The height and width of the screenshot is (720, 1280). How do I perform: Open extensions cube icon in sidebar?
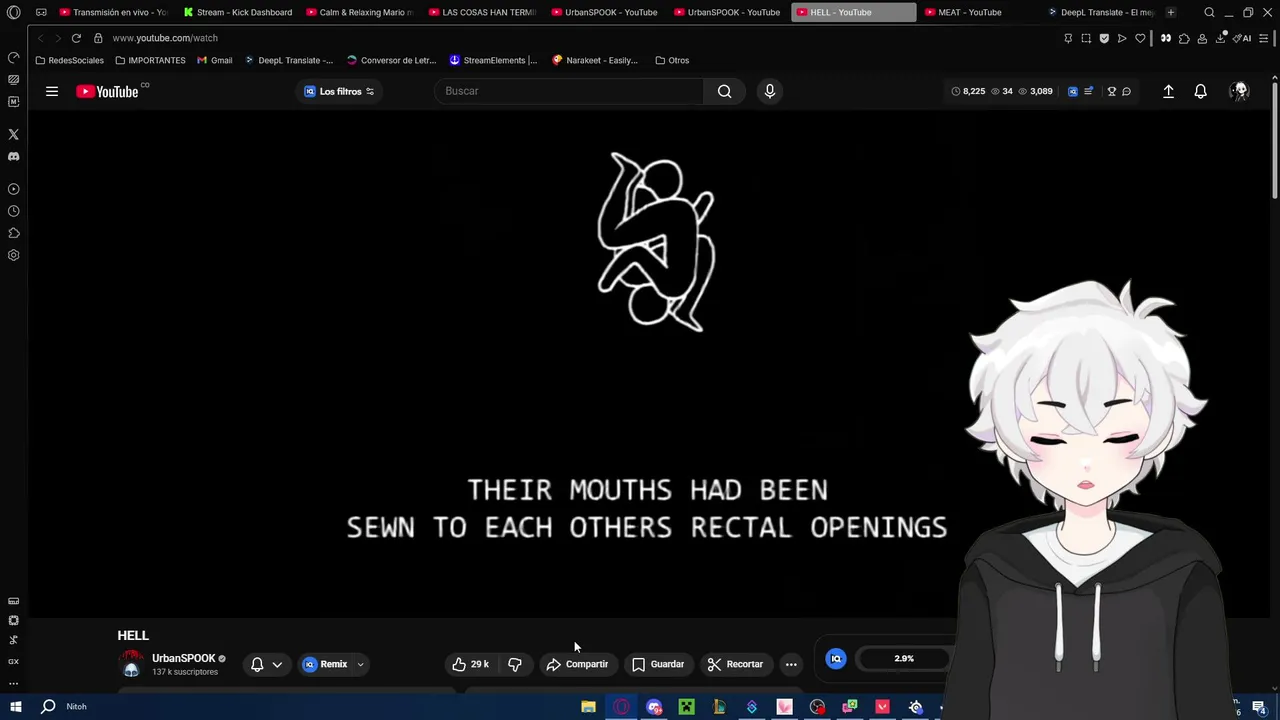coord(13,233)
